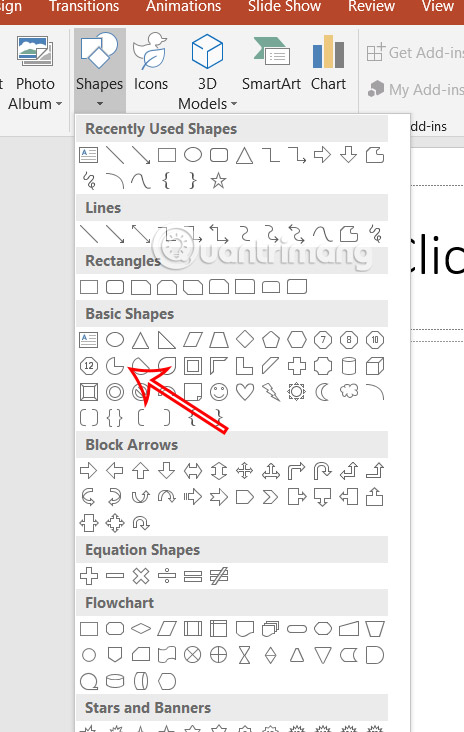Viewport: 464px width, 732px height.
Task: Click the SmartArt button
Action: point(271,63)
